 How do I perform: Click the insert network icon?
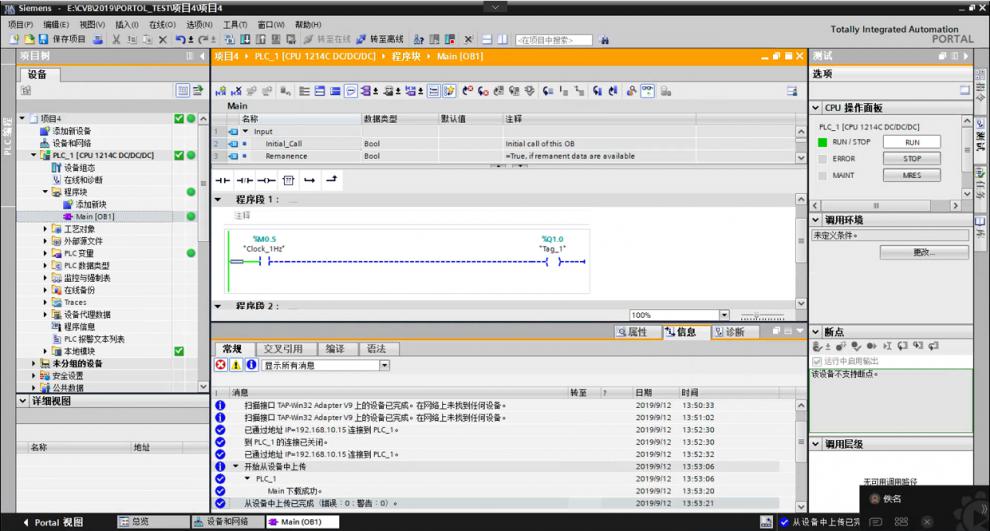tap(220, 92)
